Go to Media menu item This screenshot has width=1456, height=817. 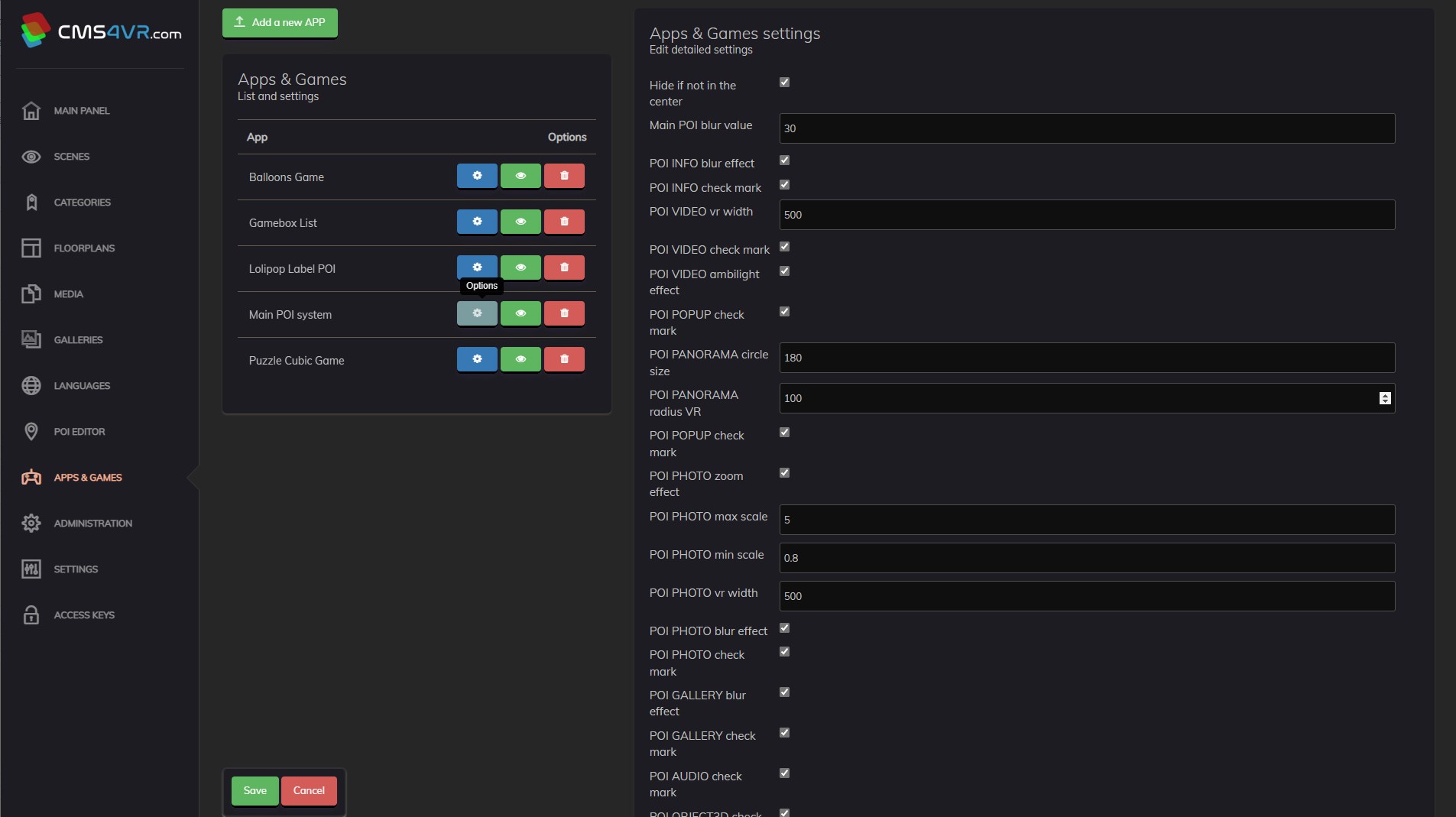pos(69,294)
